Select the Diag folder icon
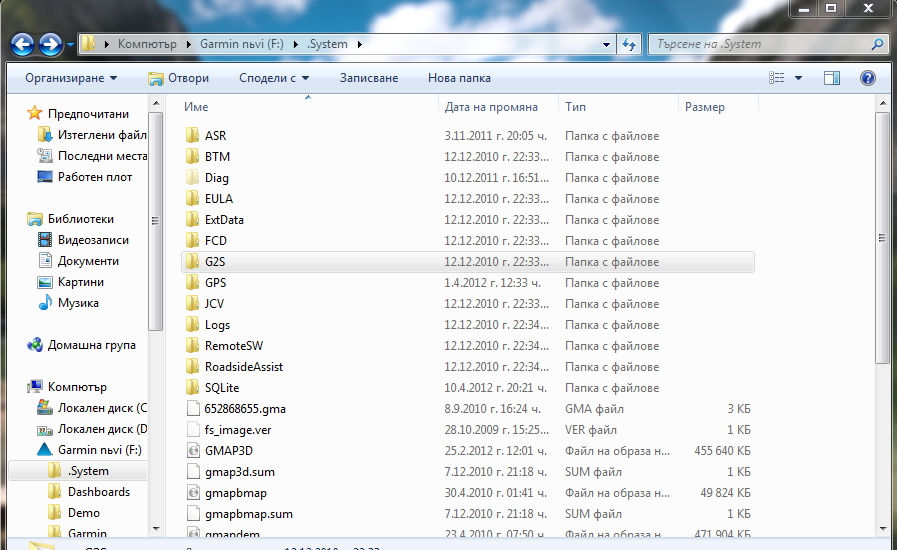The height and width of the screenshot is (550, 897). (x=193, y=178)
